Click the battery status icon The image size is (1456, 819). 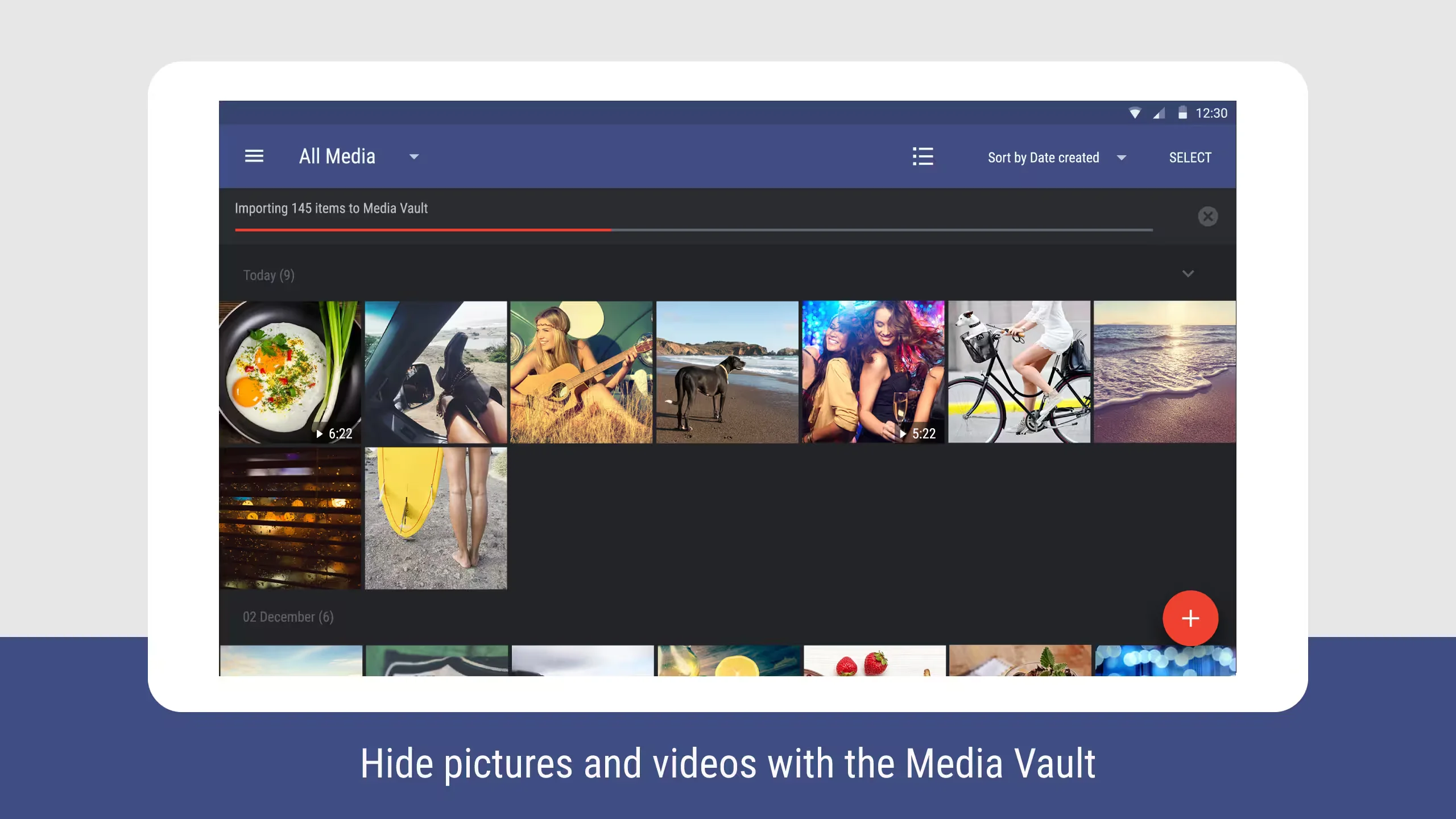click(1182, 113)
